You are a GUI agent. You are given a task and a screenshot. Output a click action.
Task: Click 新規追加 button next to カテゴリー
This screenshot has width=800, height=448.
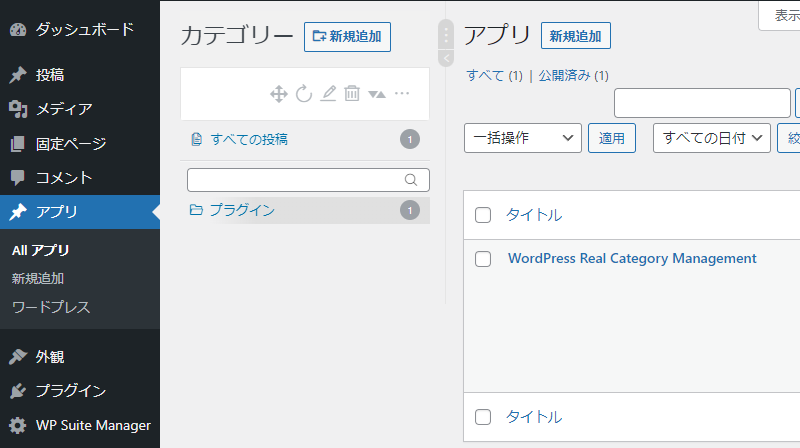(347, 37)
